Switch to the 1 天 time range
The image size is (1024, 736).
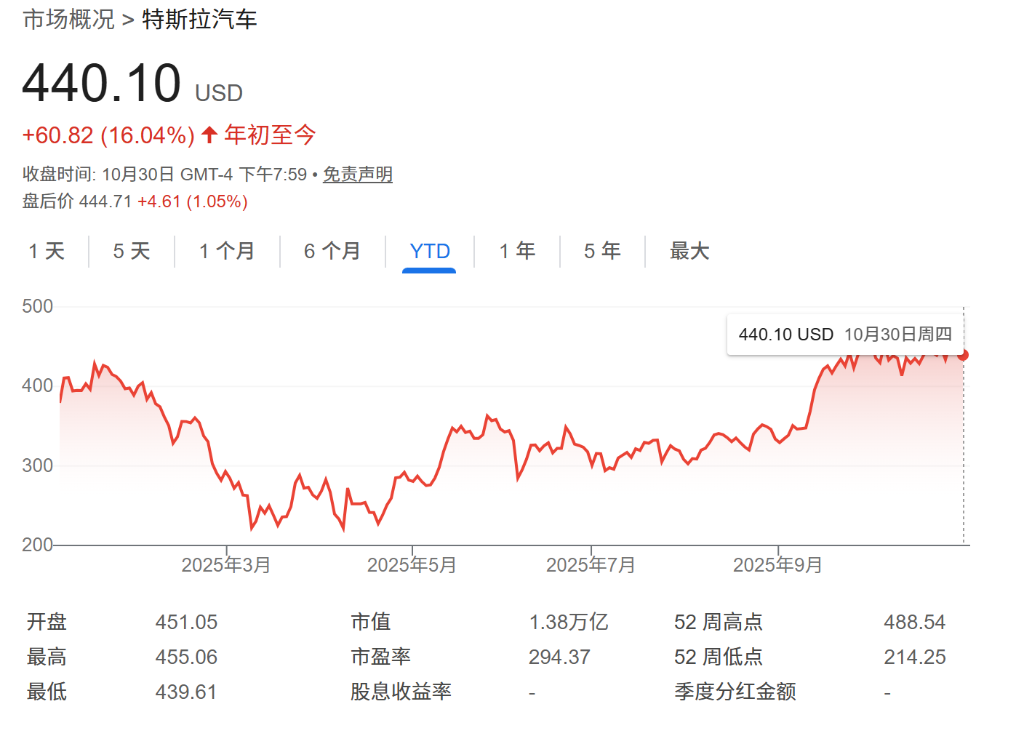(x=46, y=251)
